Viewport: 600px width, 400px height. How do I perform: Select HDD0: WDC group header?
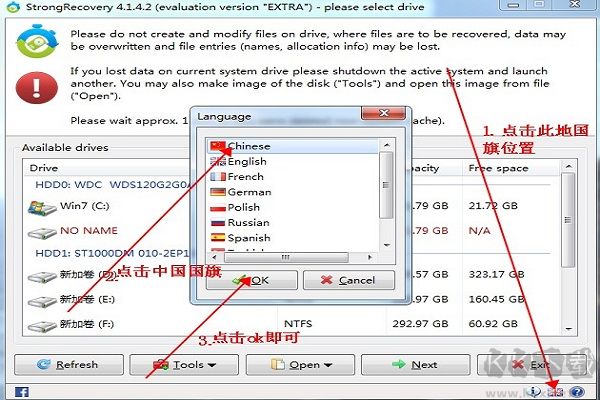(113, 184)
